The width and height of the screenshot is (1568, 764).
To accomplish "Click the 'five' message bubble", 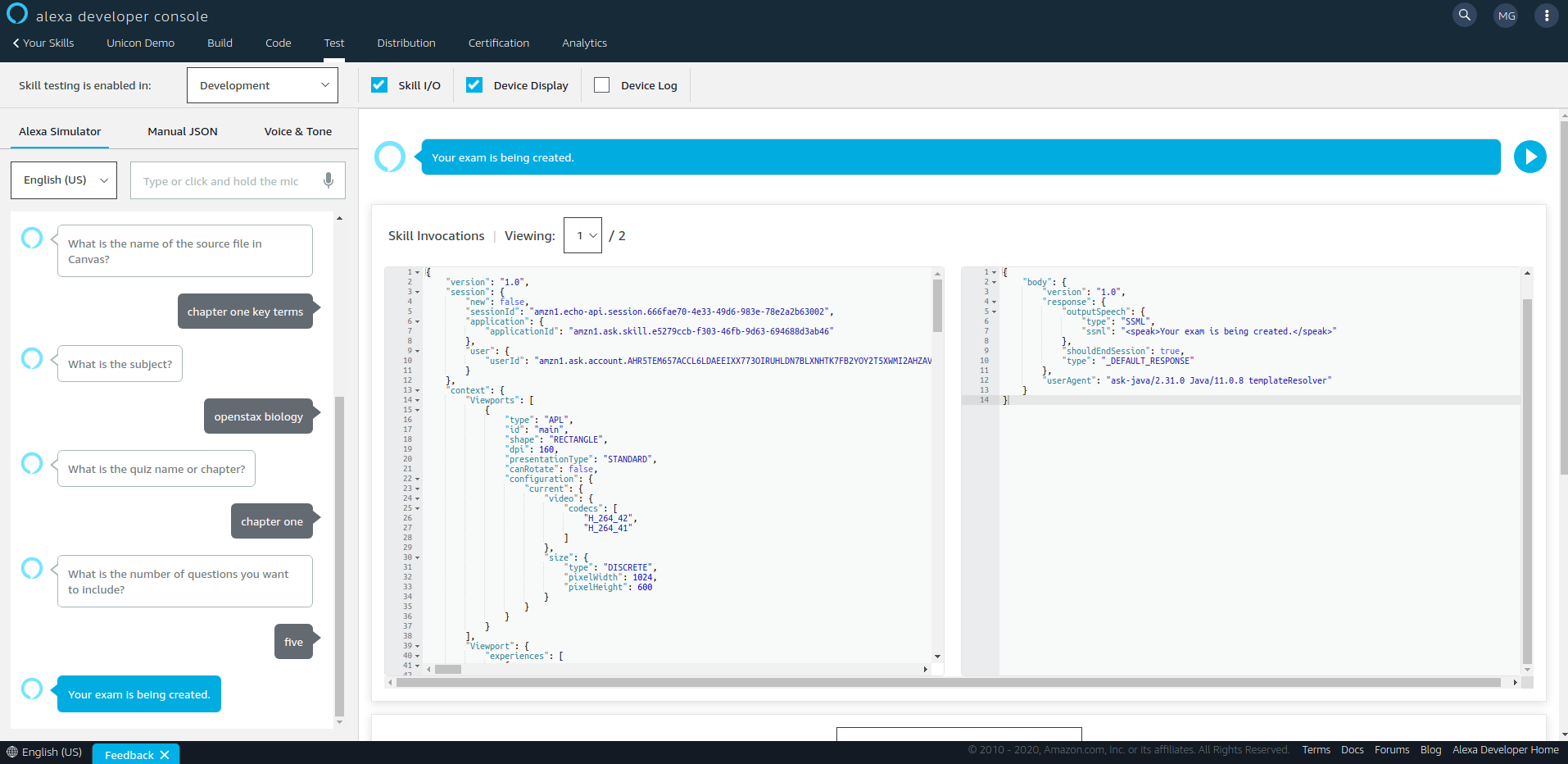I will coord(293,642).
